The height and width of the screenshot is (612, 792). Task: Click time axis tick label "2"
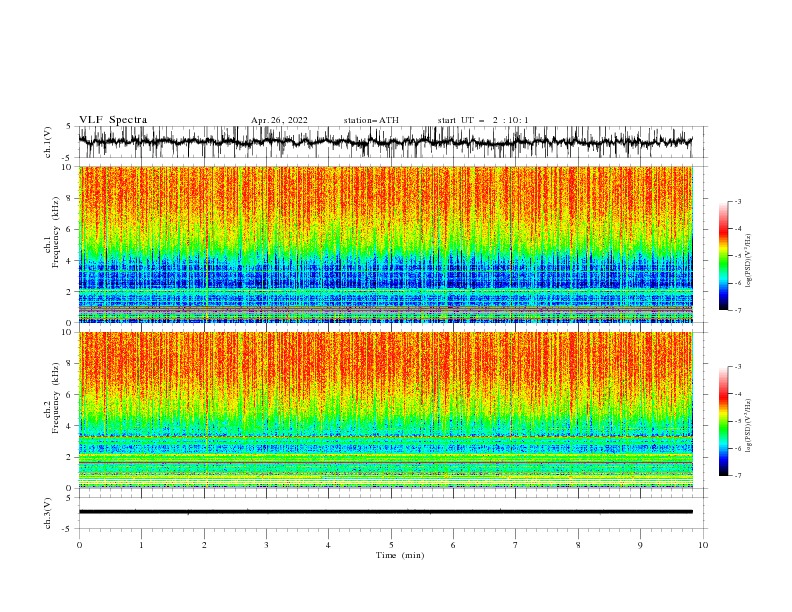pyautogui.click(x=204, y=545)
